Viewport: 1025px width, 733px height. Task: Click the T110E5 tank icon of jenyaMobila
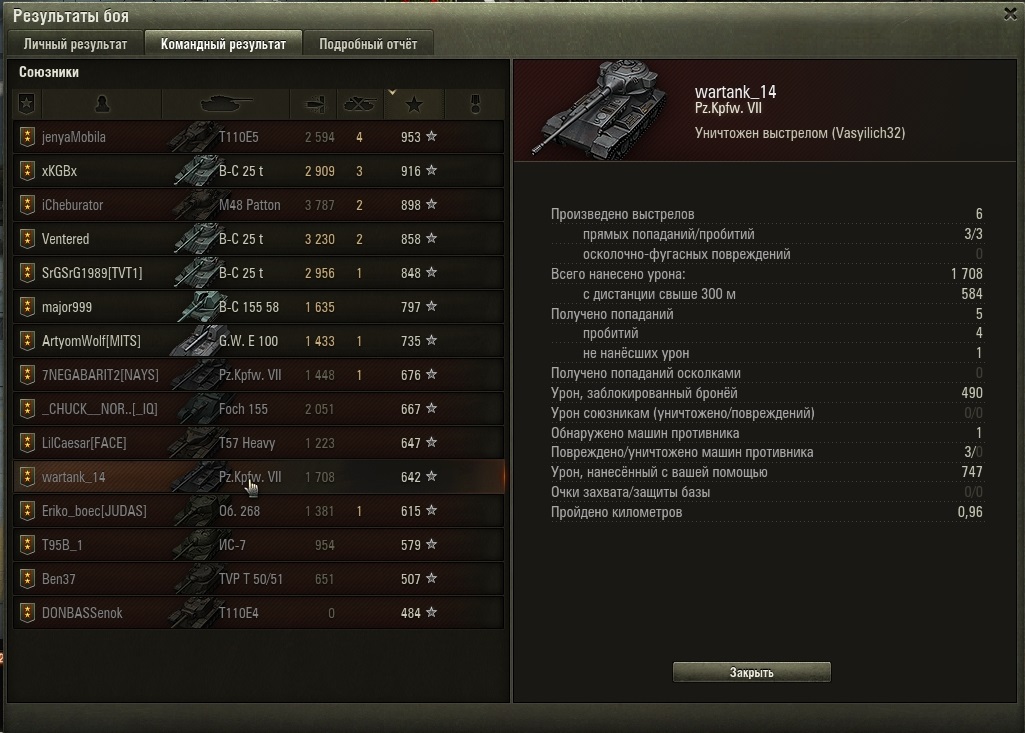(x=191, y=137)
